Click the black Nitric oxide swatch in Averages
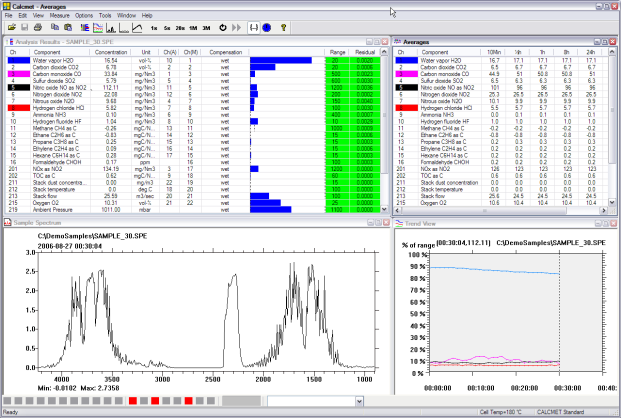The height and width of the screenshot is (418, 621). point(406,88)
